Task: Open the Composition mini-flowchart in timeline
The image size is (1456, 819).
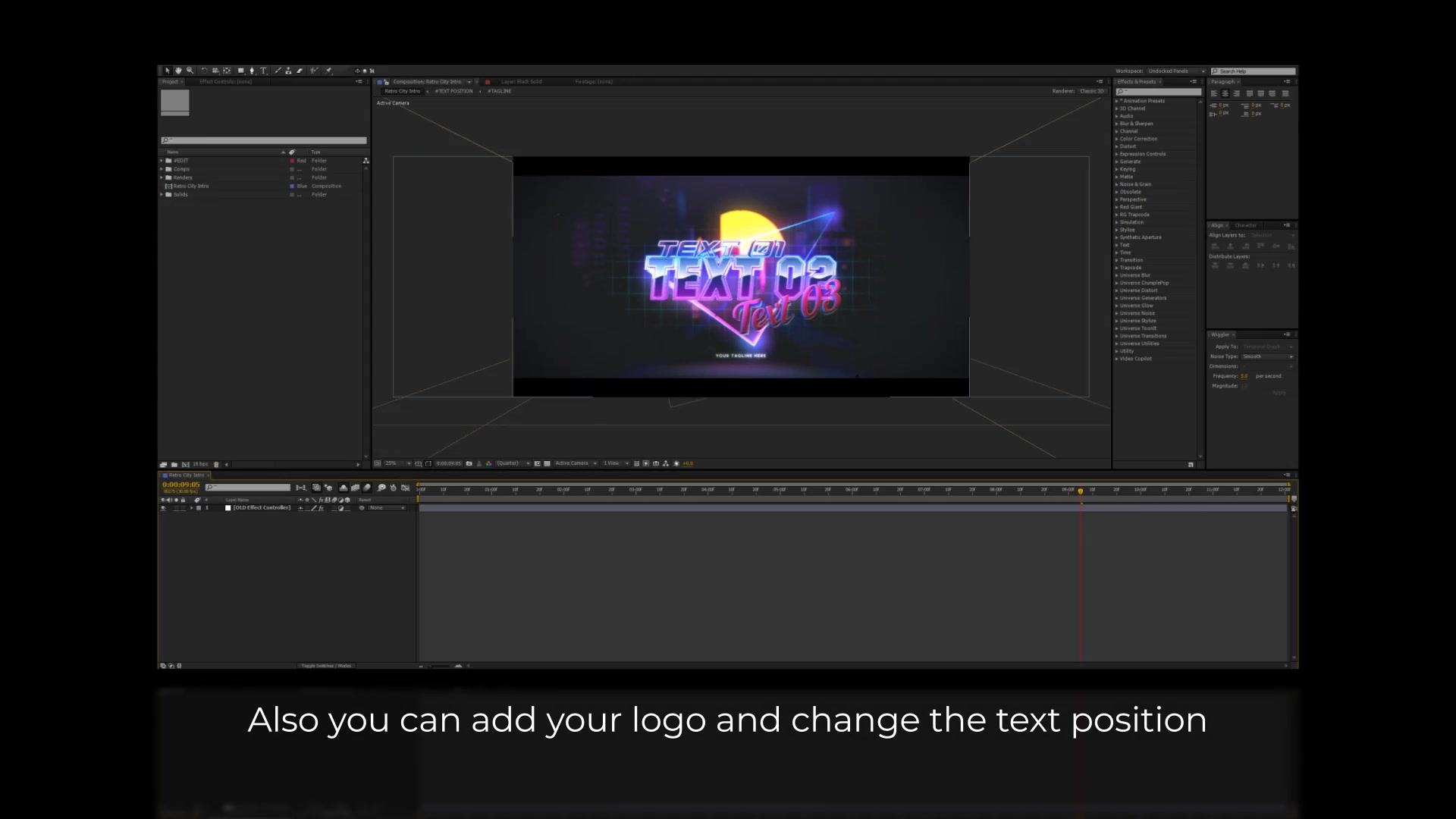Action: coord(301,488)
